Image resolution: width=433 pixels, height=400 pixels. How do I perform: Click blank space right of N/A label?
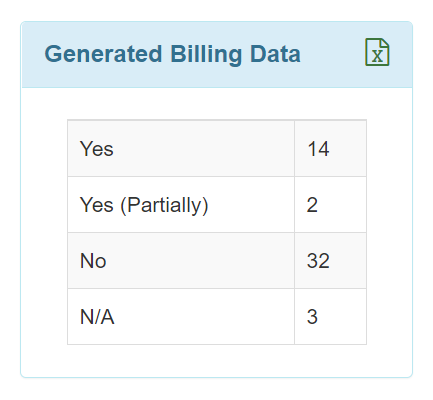tap(203, 317)
